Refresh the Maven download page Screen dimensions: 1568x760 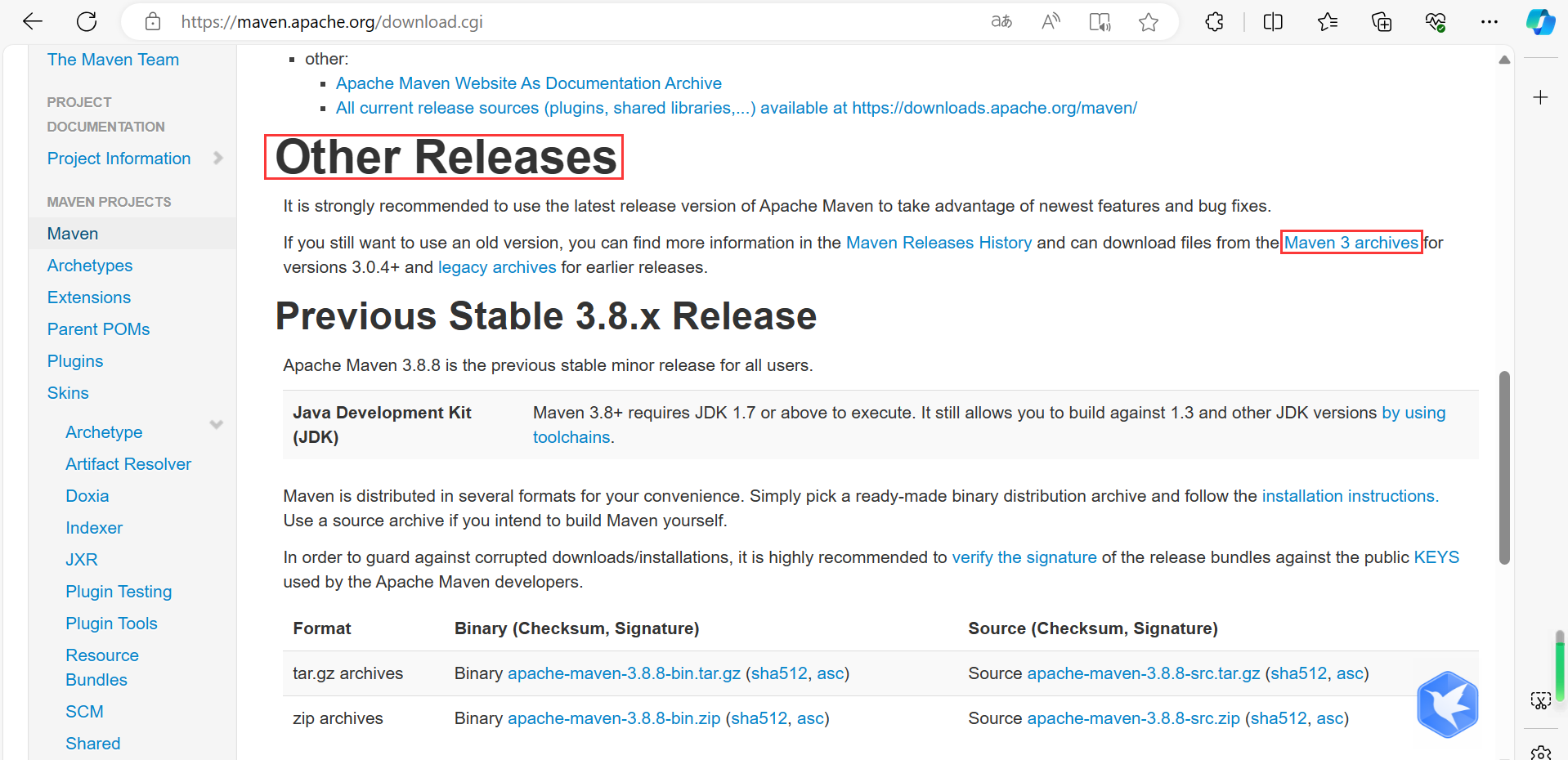87,22
